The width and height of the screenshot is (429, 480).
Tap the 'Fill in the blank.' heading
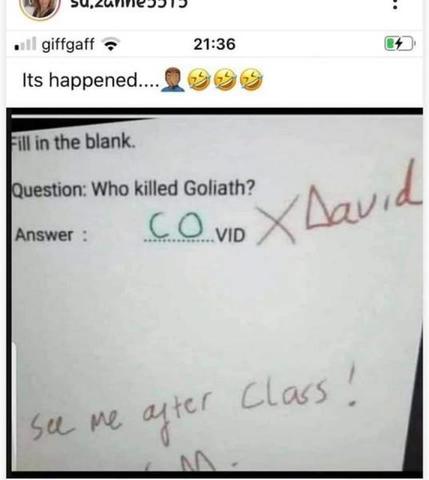[x=73, y=141]
